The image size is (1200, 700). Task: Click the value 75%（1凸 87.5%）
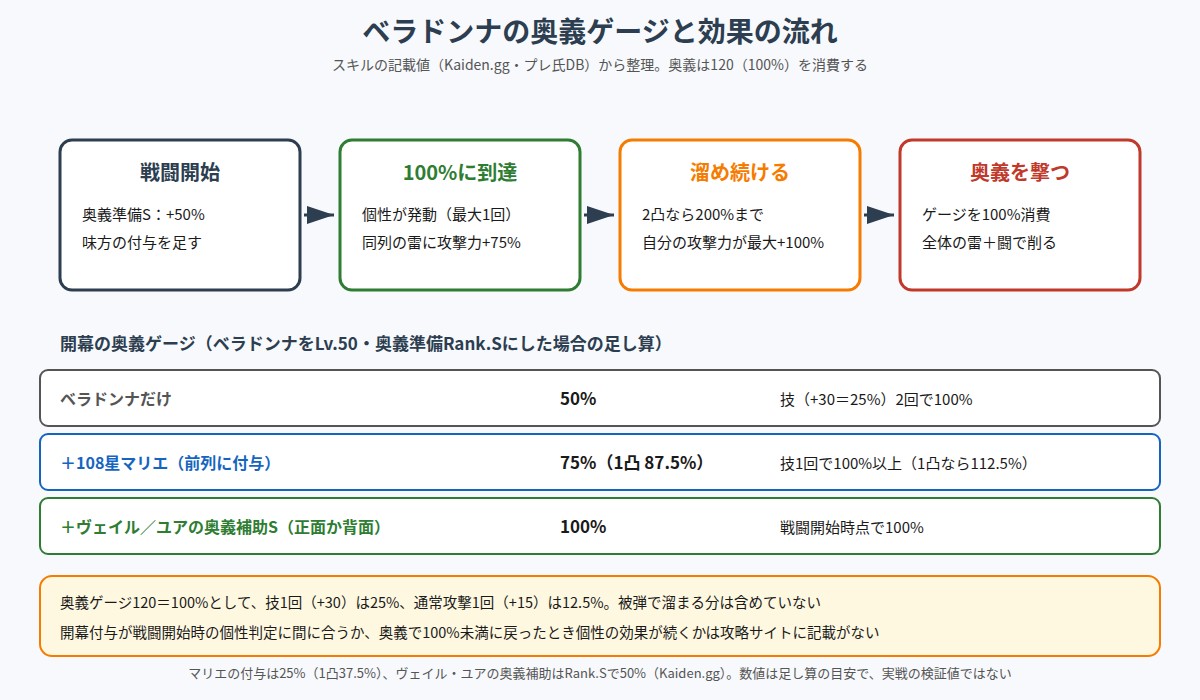point(632,463)
